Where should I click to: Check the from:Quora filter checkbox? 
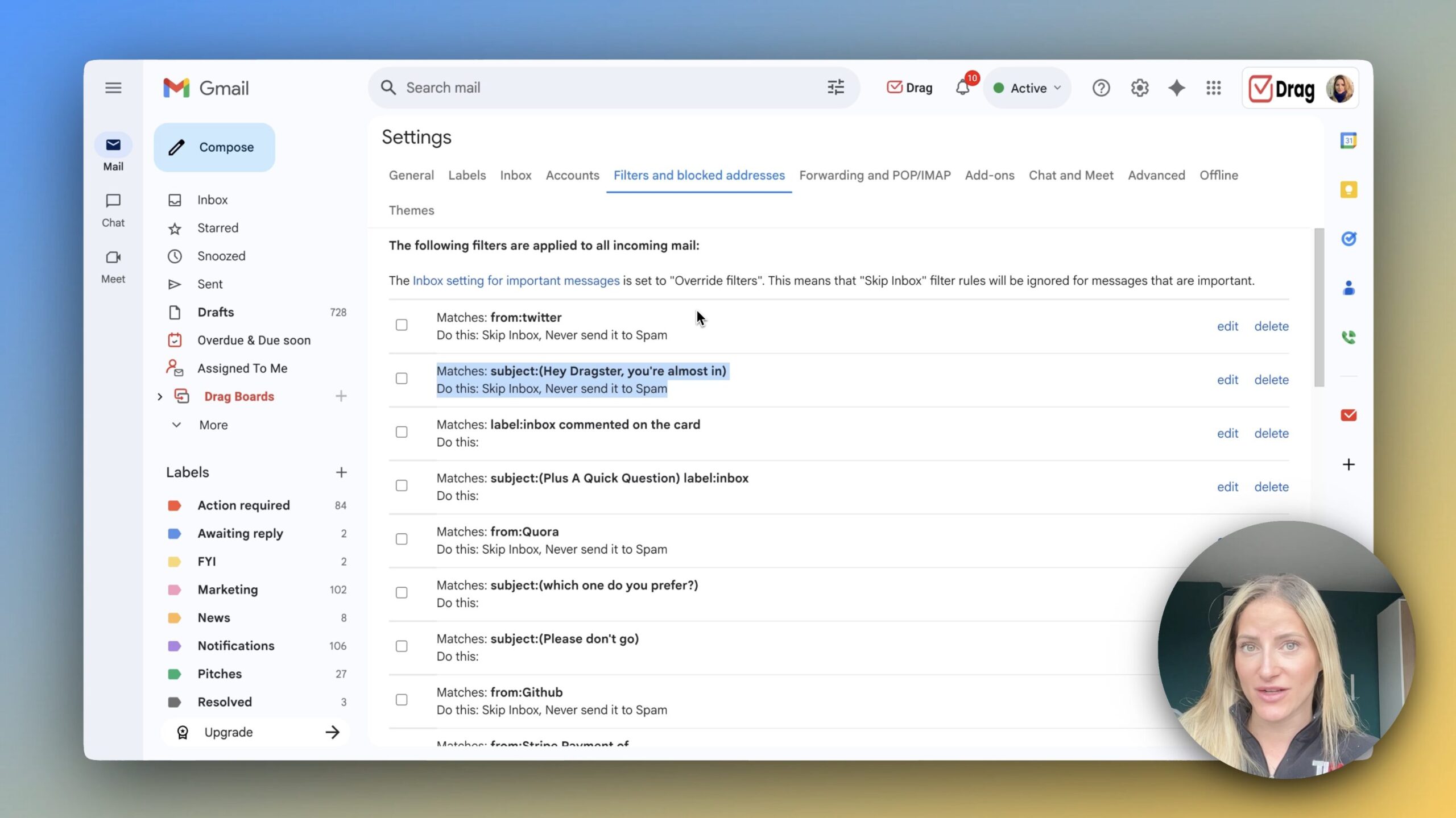(x=402, y=539)
